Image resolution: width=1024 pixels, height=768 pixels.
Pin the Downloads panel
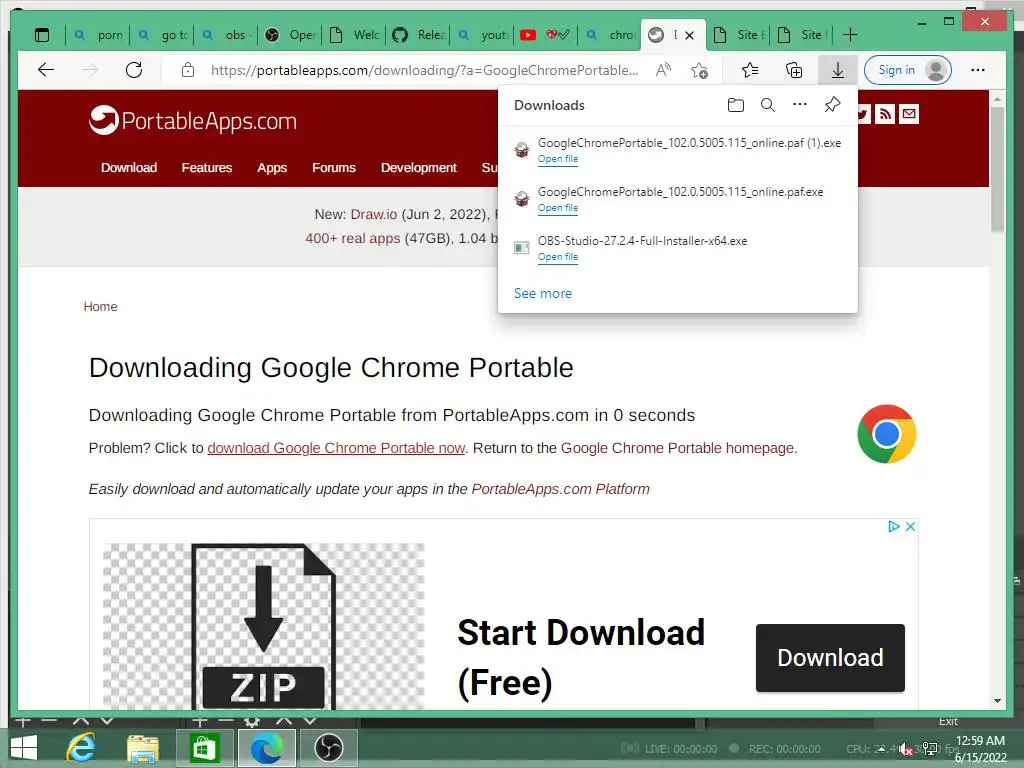pyautogui.click(x=832, y=104)
